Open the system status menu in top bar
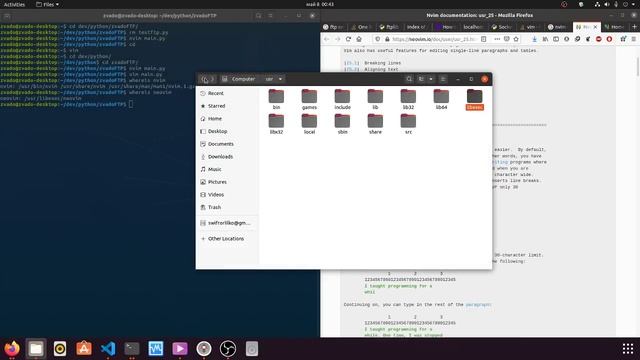The height and width of the screenshot is (360, 640). tap(616, 4)
